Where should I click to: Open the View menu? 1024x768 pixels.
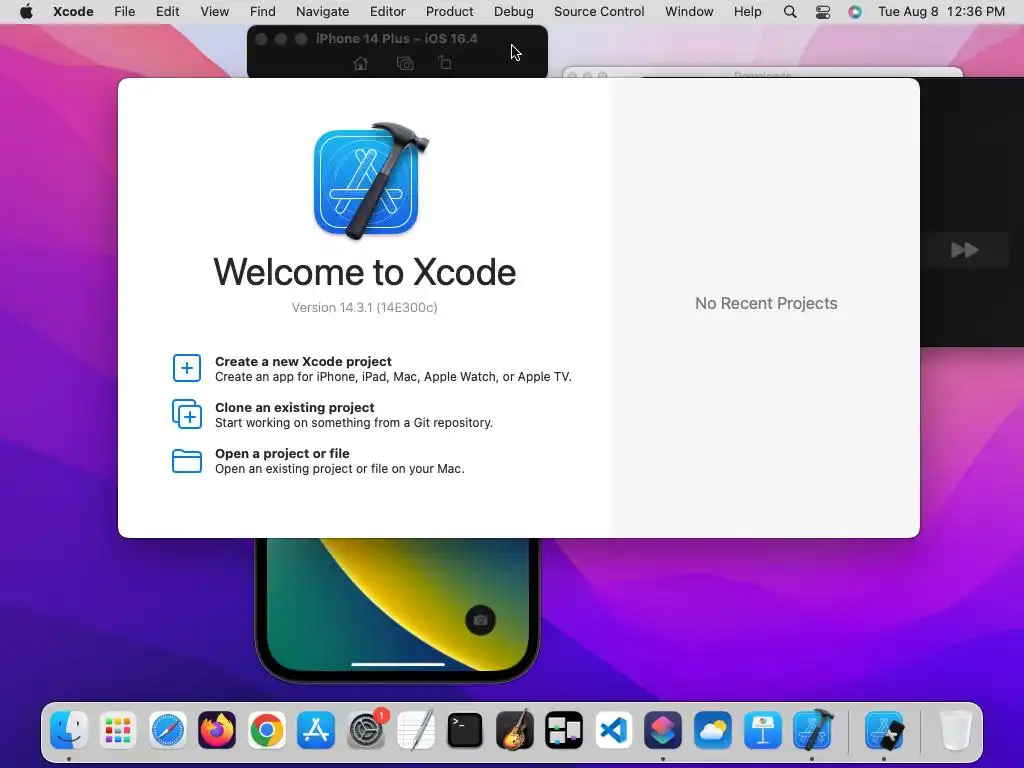coord(214,11)
